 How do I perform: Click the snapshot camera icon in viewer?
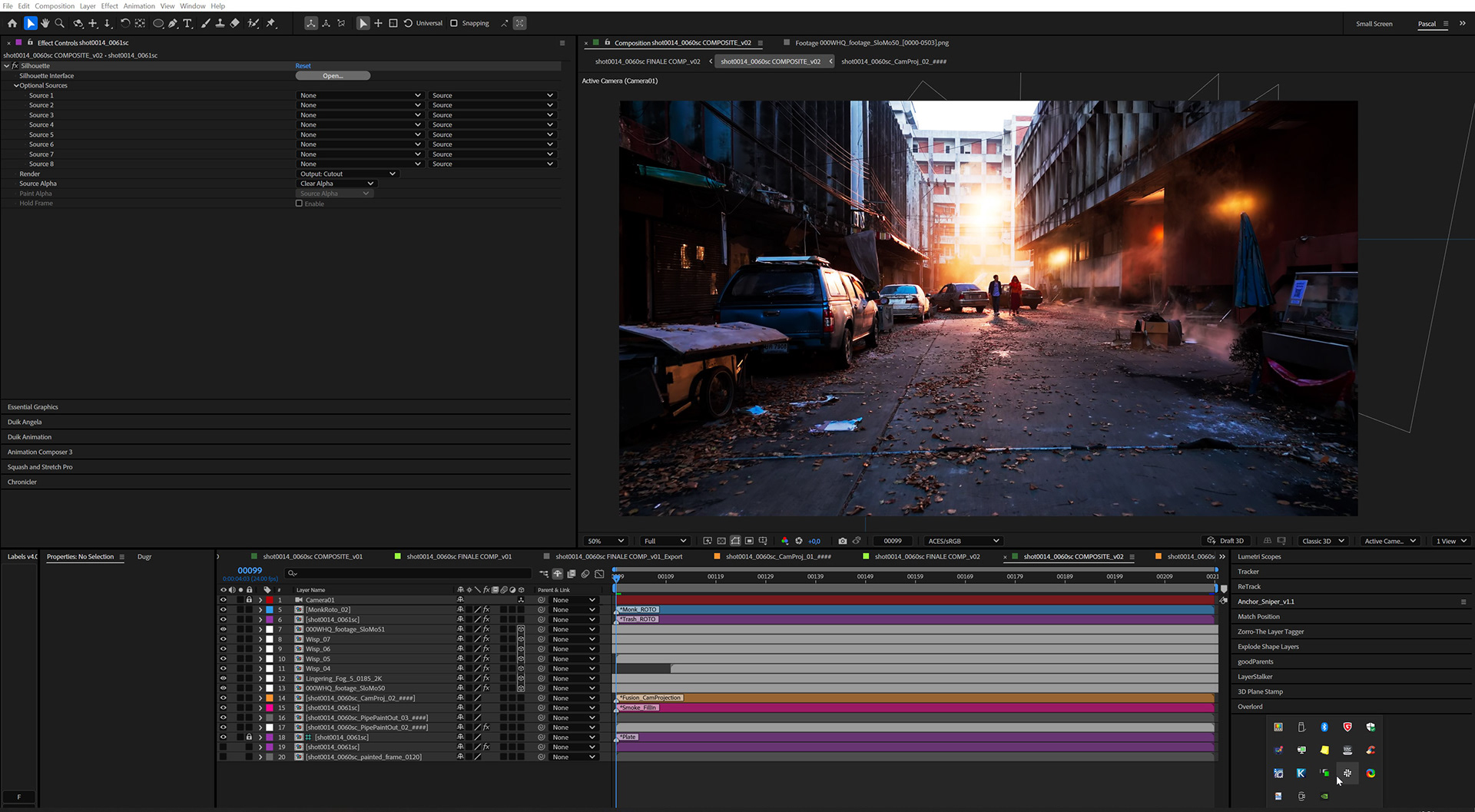842,541
